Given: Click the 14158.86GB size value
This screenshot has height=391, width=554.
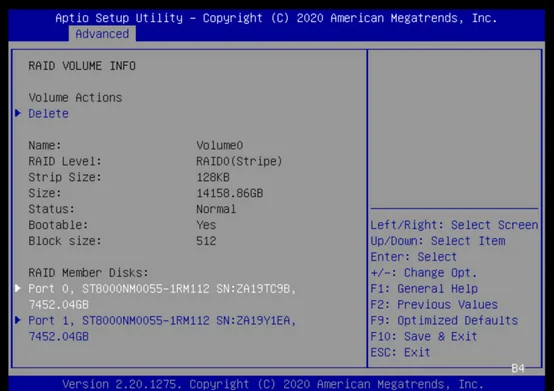Looking at the screenshot, I should [x=230, y=193].
